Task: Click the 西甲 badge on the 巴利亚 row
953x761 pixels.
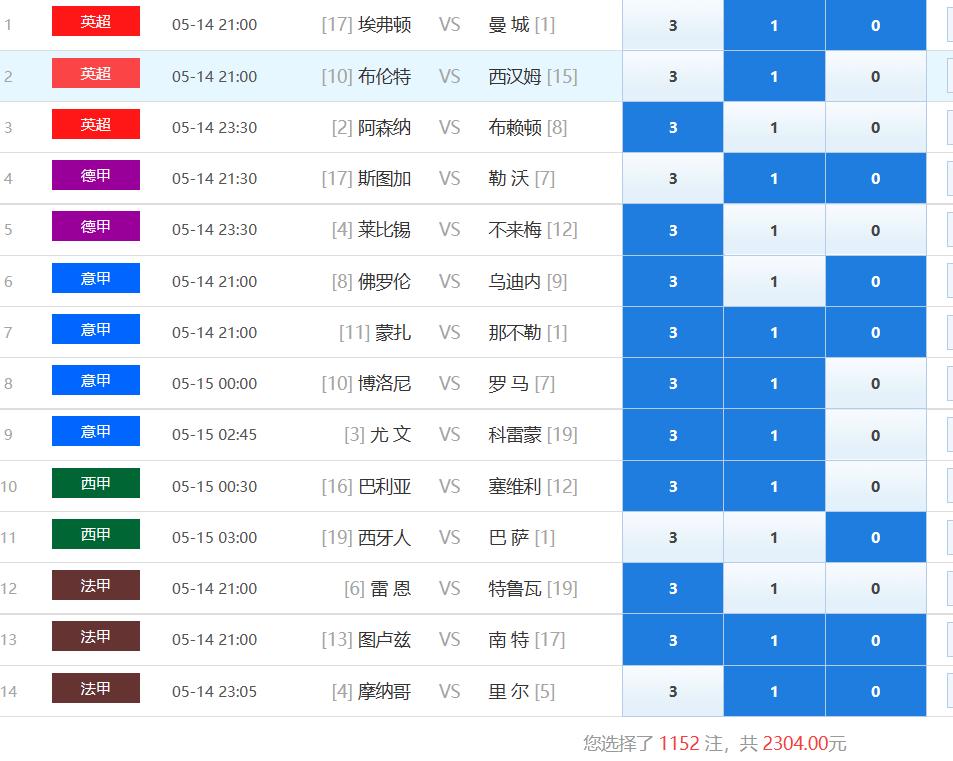Action: 95,484
